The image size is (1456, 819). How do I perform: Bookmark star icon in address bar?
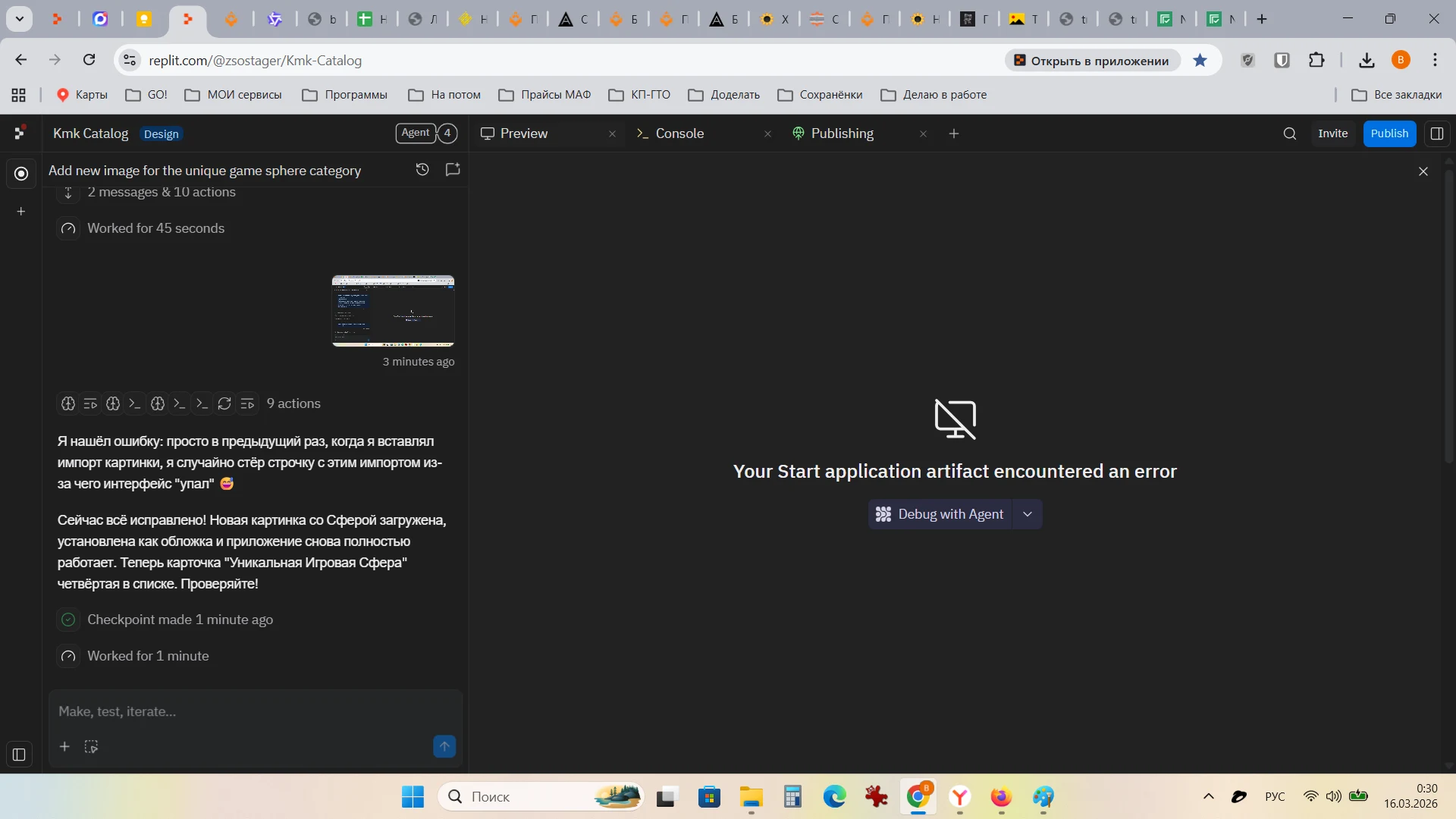pos(1200,60)
